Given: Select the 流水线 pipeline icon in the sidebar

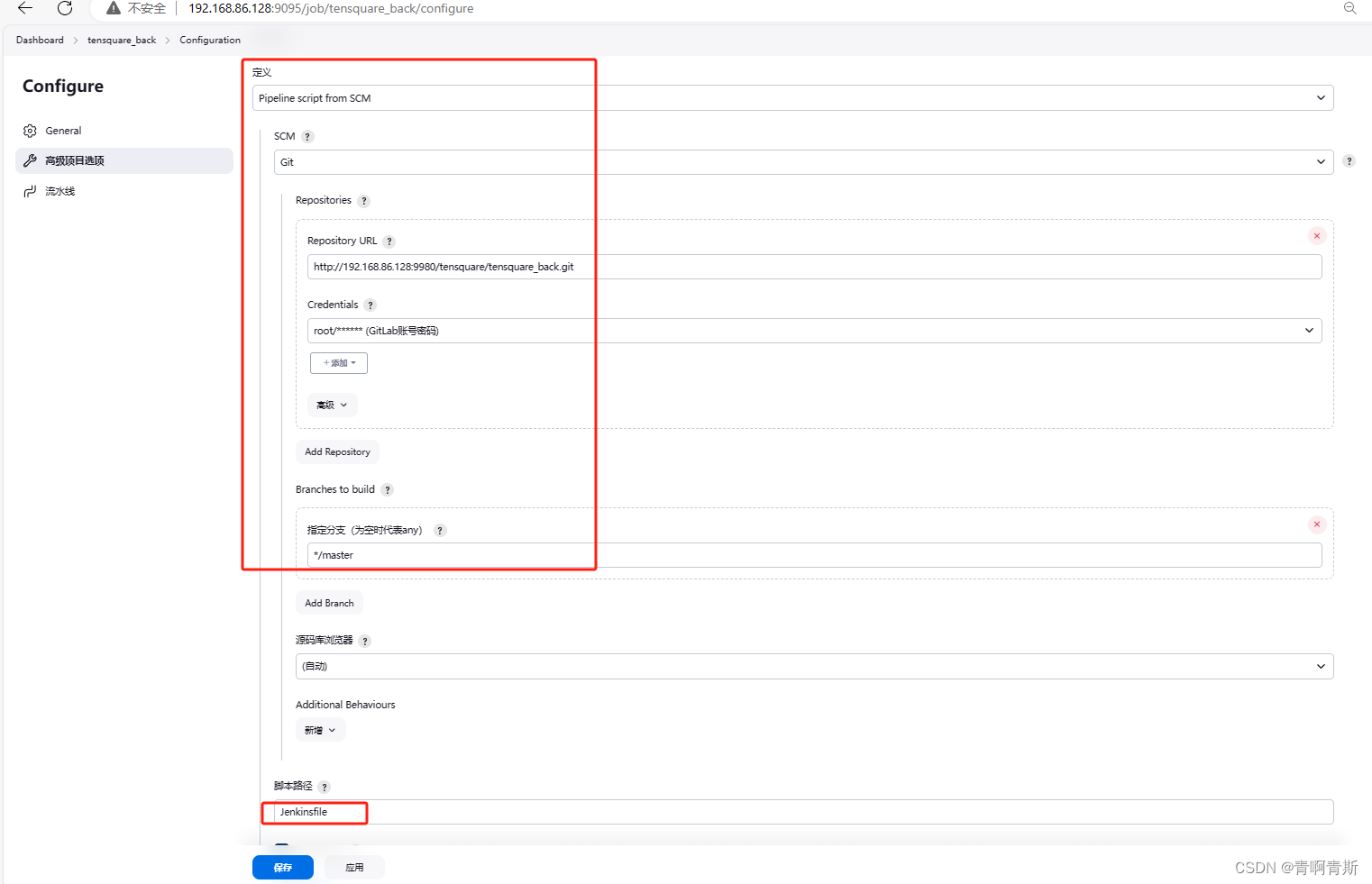Looking at the screenshot, I should (x=30, y=191).
